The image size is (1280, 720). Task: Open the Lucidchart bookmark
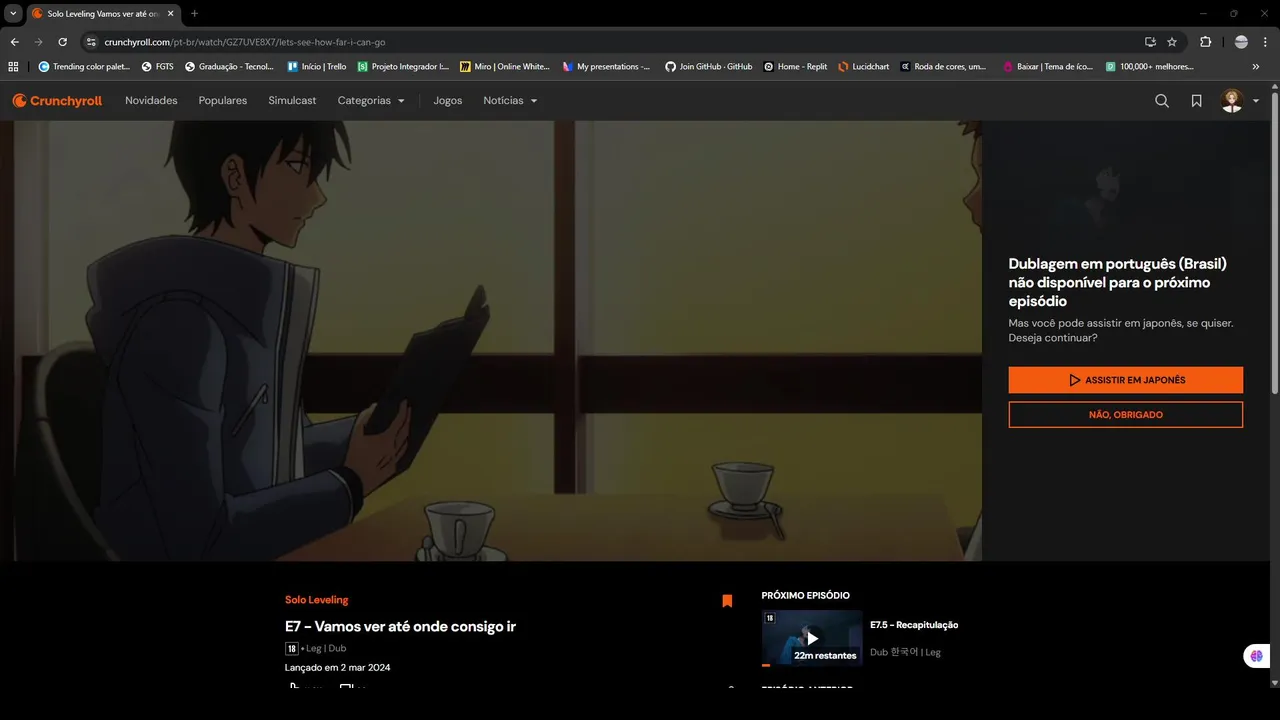(864, 67)
